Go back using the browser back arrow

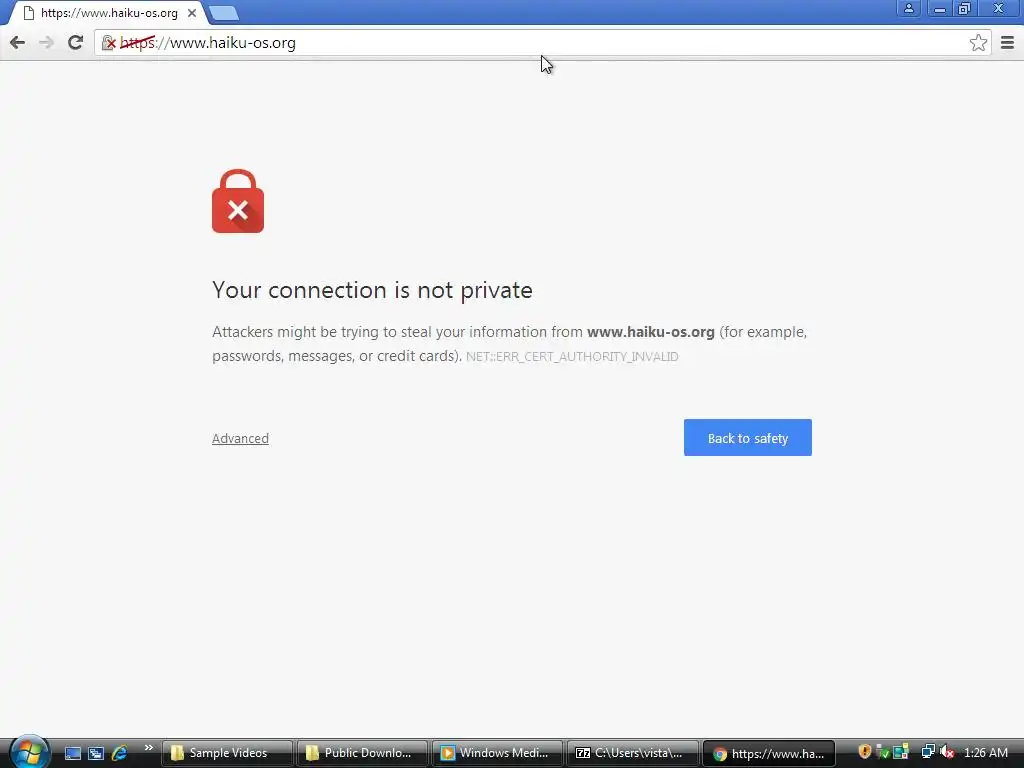(x=18, y=43)
